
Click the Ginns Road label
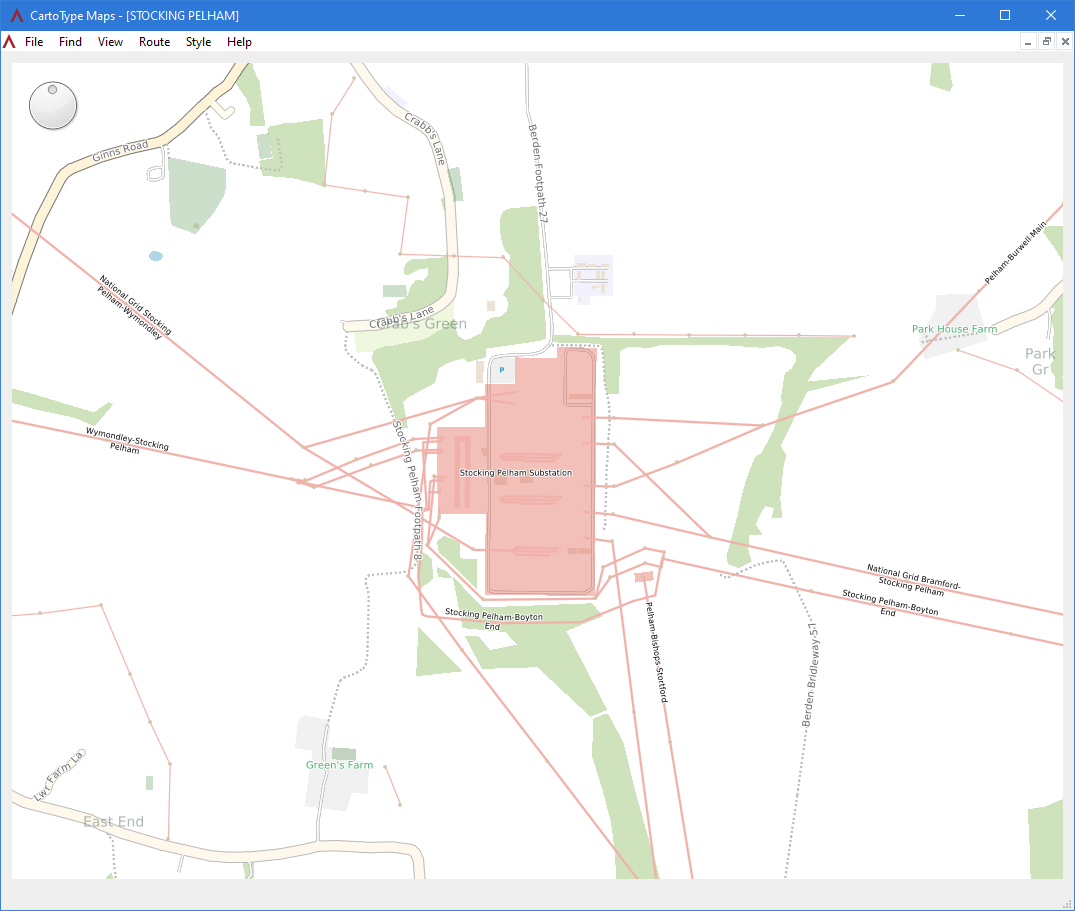pos(121,151)
